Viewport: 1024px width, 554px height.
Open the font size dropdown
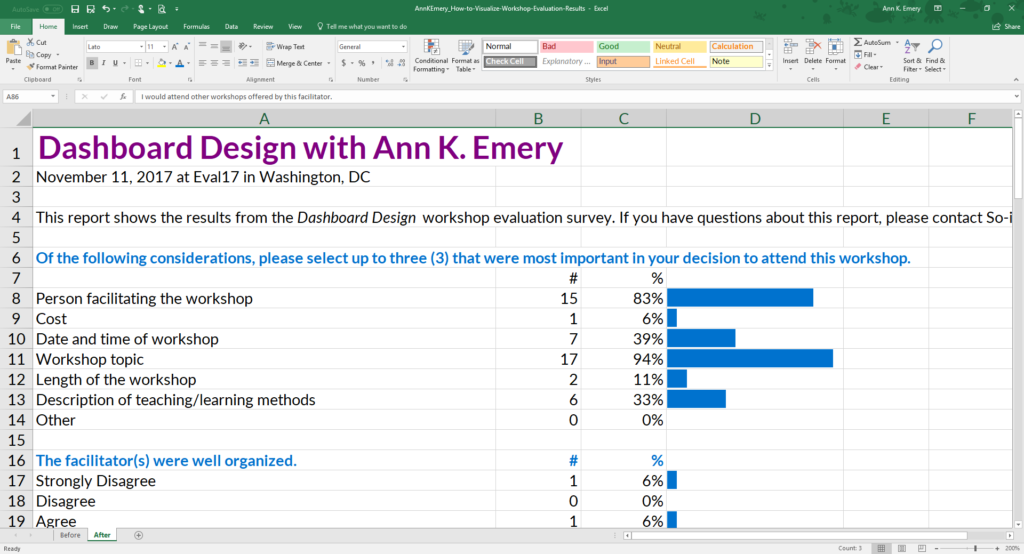tap(165, 47)
